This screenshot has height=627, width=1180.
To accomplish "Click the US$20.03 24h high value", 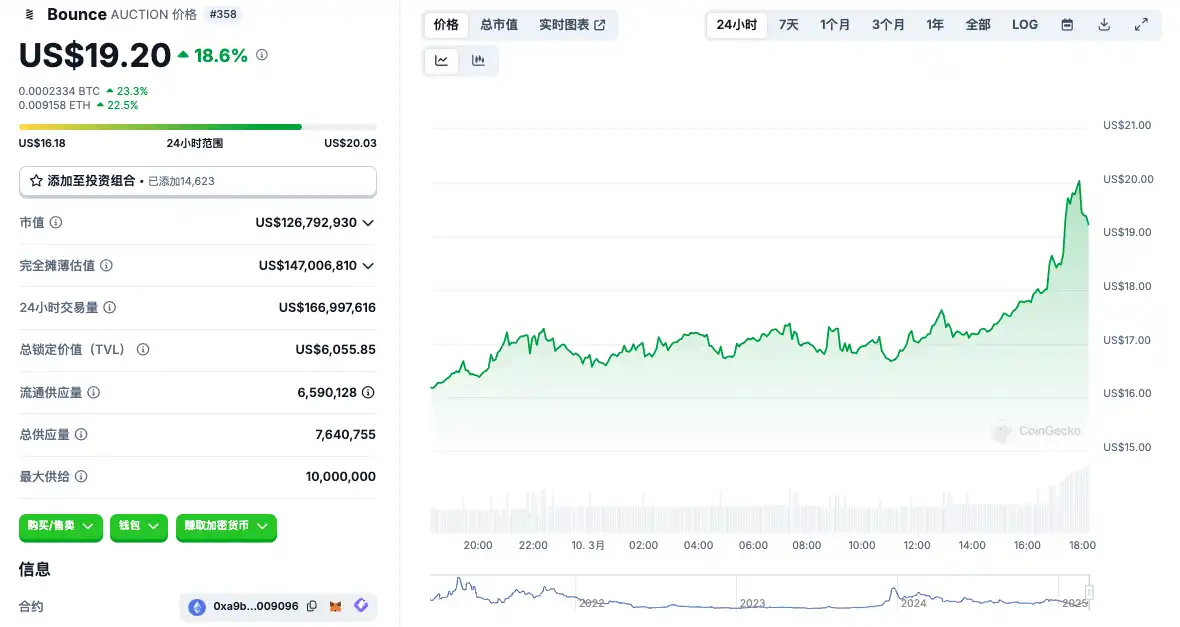I will click(x=351, y=143).
